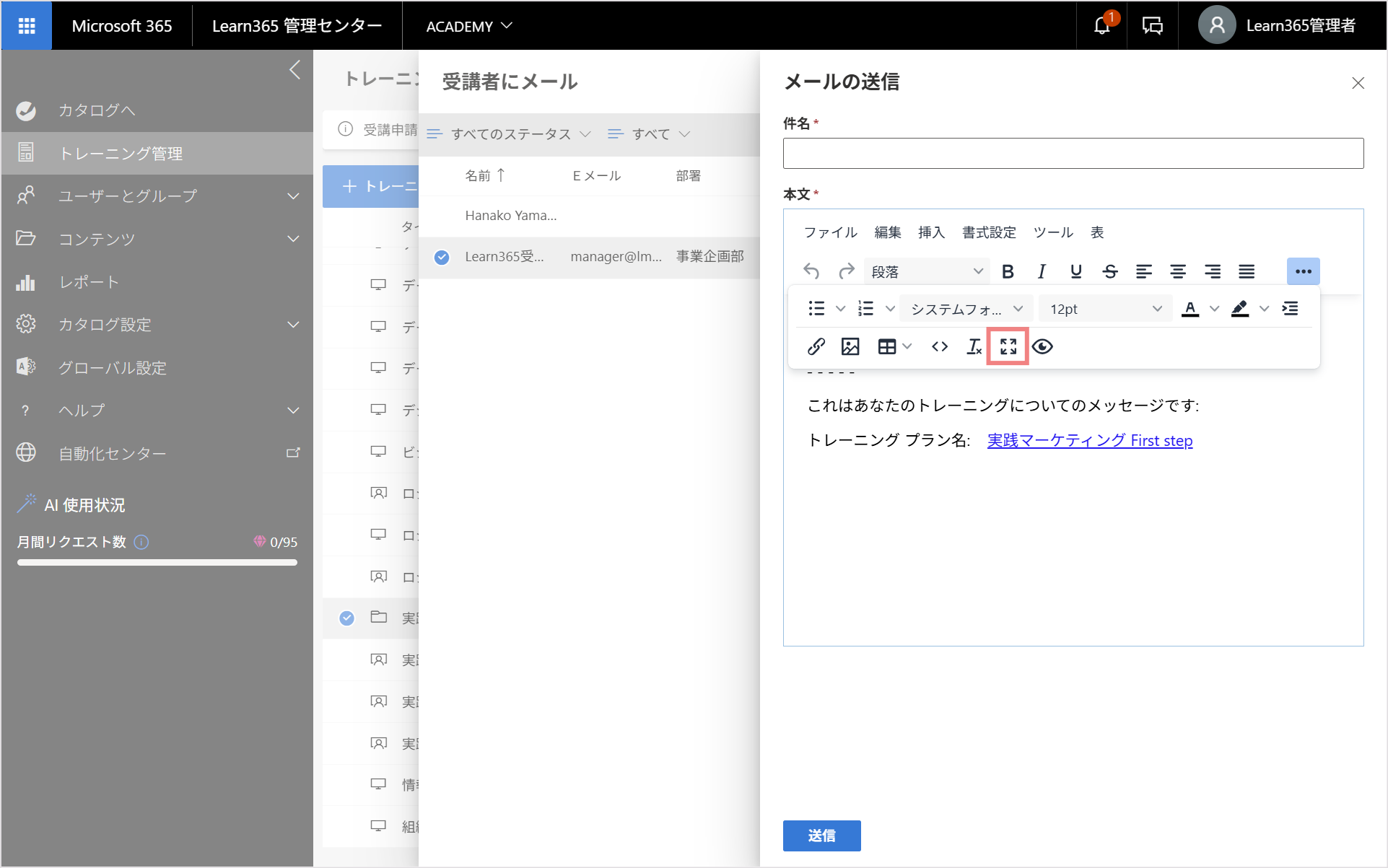Viewport: 1388px width, 868px height.
Task: Toggle the more toolbar options button
Action: click(x=1303, y=271)
